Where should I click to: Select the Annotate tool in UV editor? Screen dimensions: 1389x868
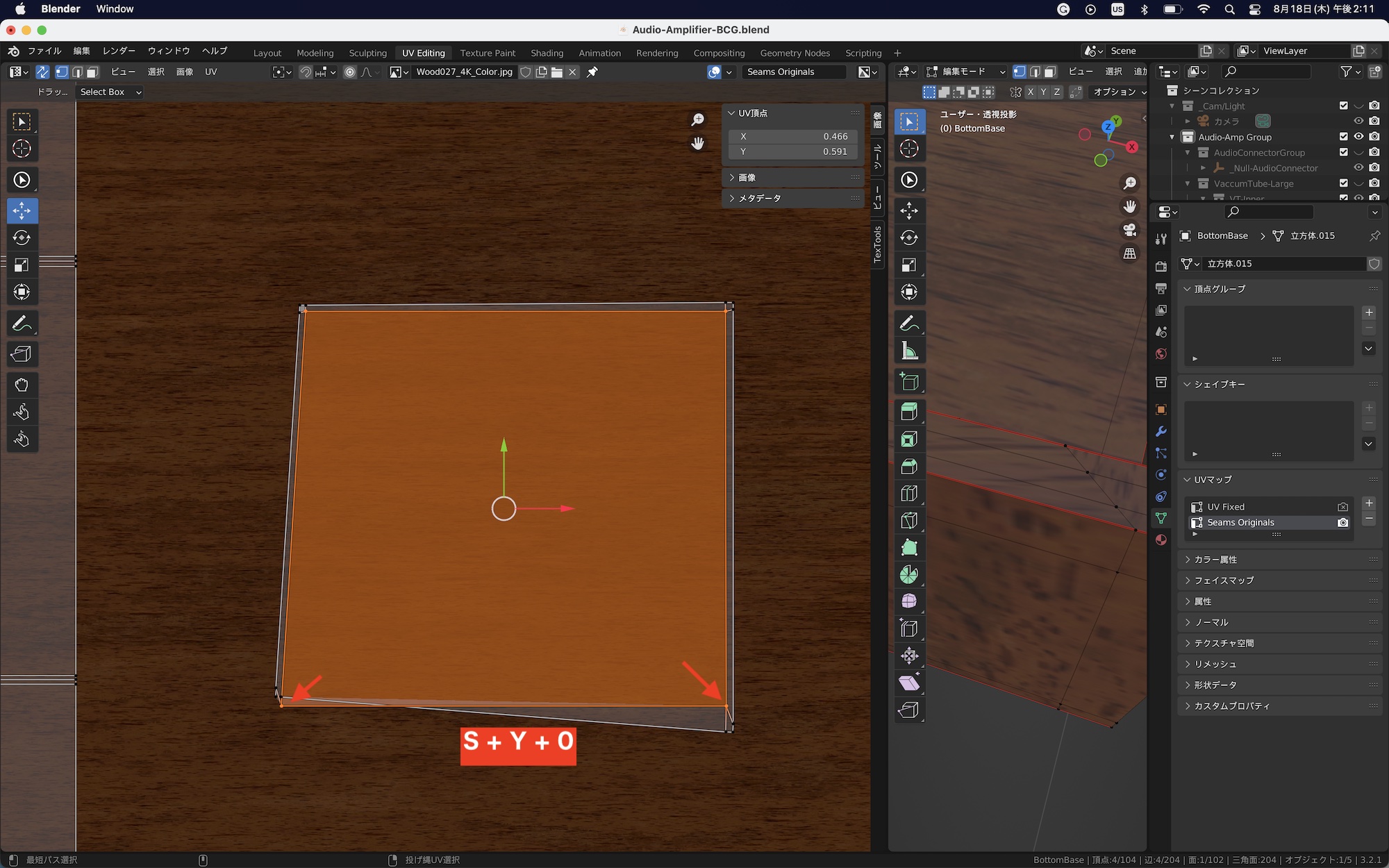22,324
